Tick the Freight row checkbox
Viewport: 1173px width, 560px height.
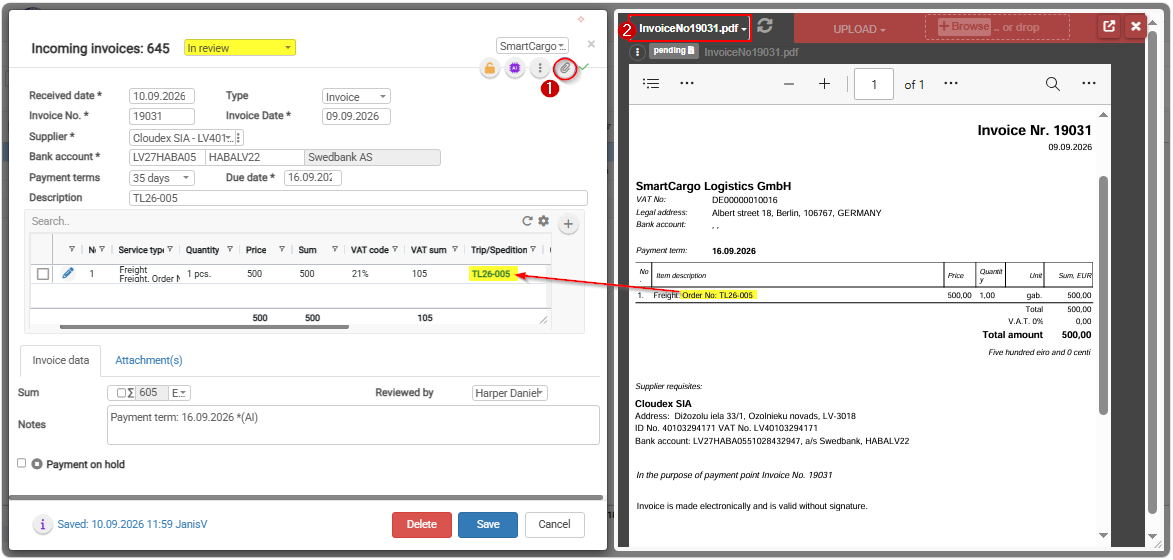pos(43,274)
